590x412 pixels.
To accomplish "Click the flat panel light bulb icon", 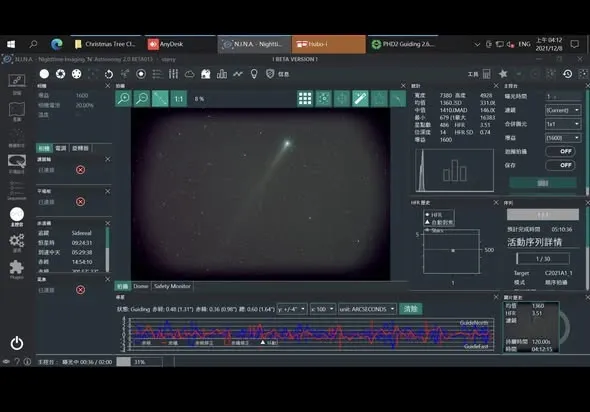I will (x=254, y=74).
